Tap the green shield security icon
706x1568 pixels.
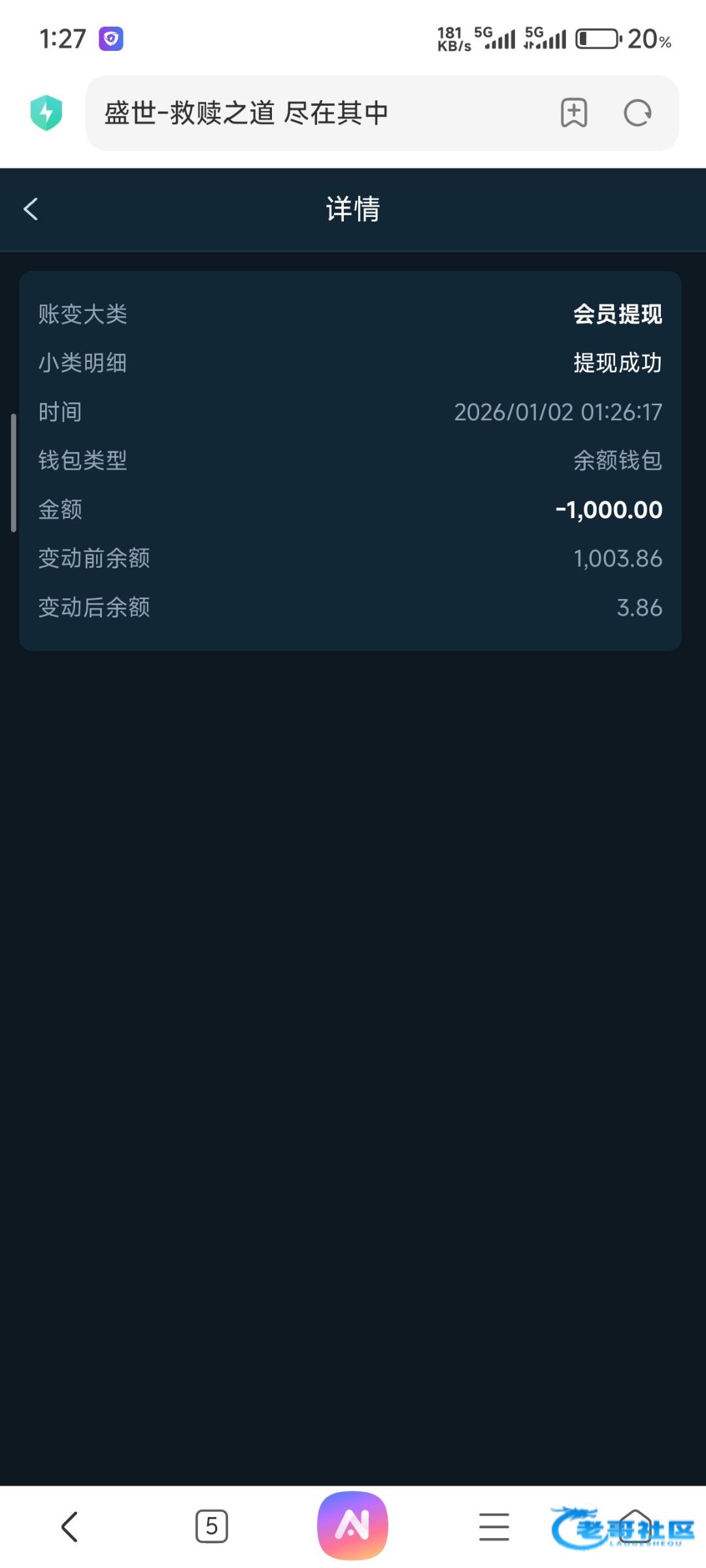pyautogui.click(x=46, y=113)
